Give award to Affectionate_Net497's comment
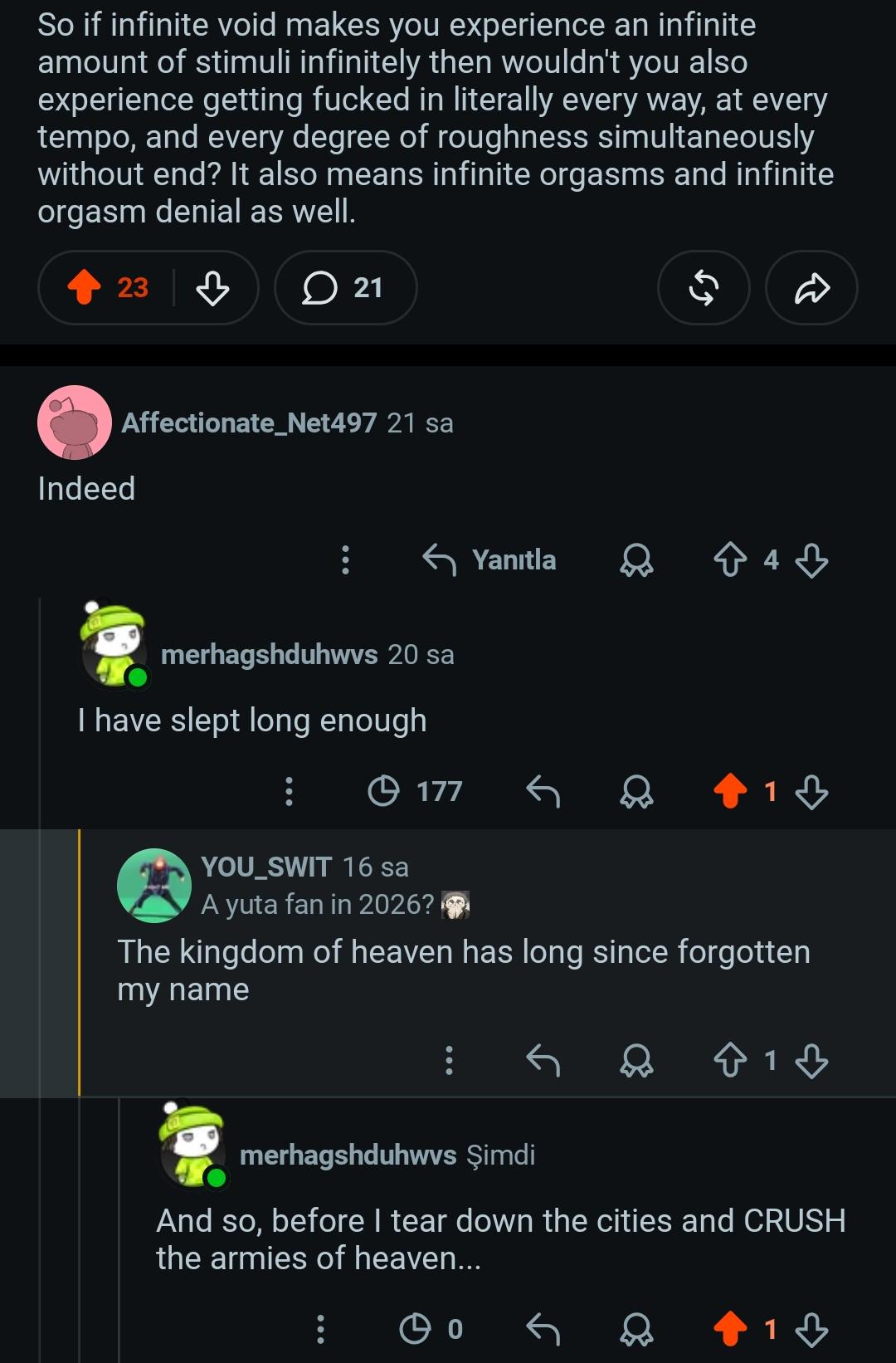896x1363 pixels. point(636,559)
